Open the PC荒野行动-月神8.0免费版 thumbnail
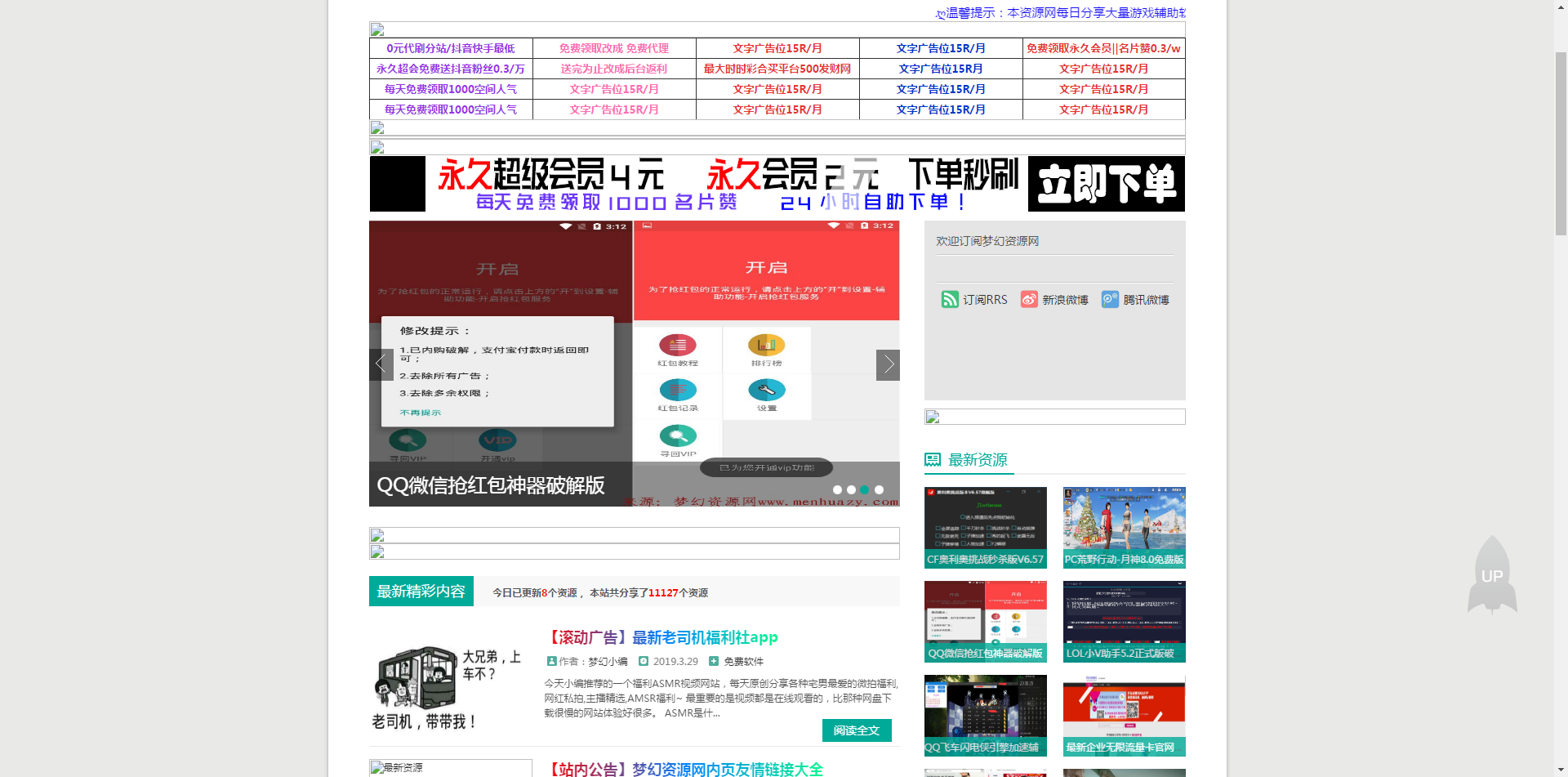The height and width of the screenshot is (777, 1568). tap(1125, 528)
